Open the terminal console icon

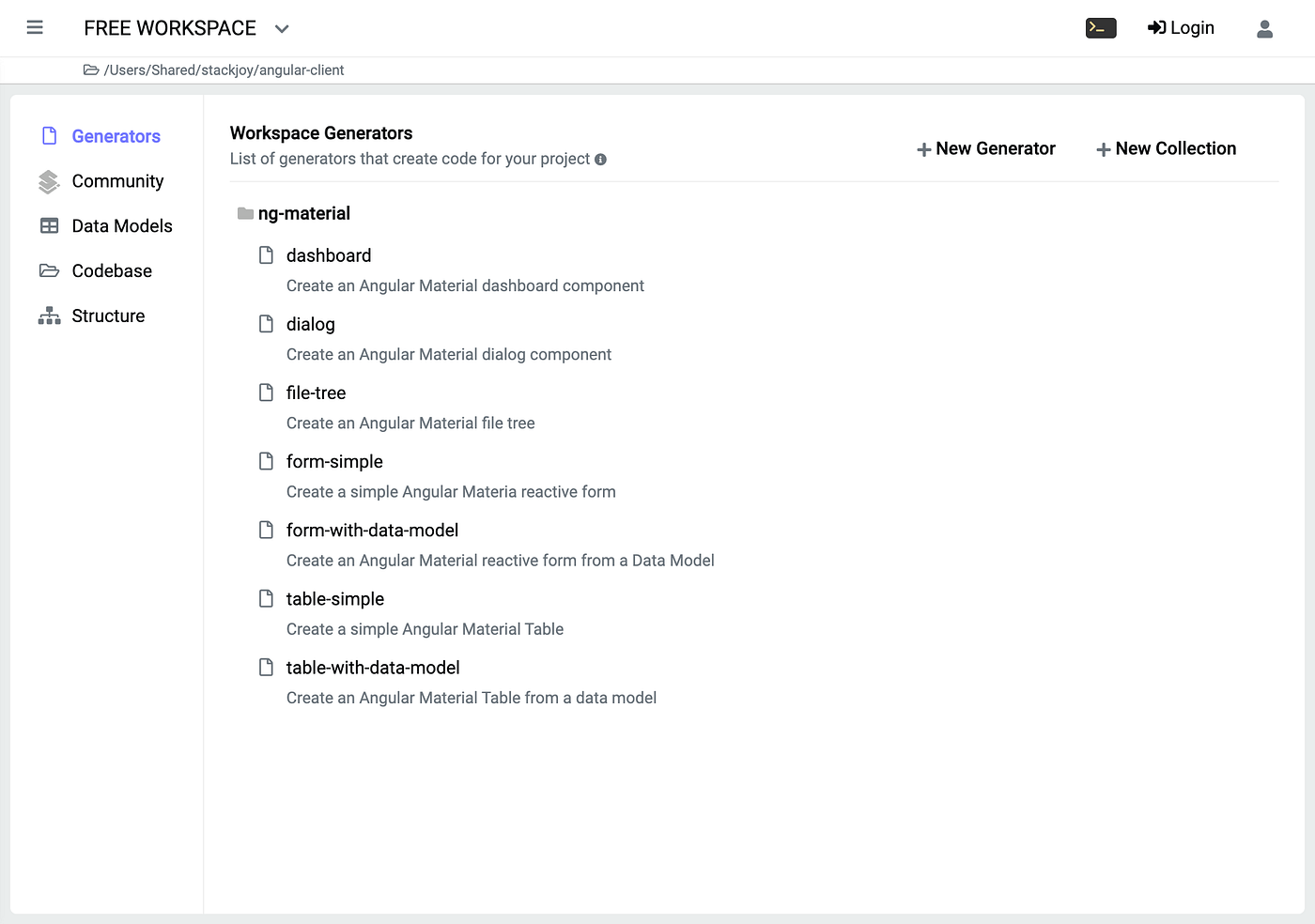point(1101,28)
